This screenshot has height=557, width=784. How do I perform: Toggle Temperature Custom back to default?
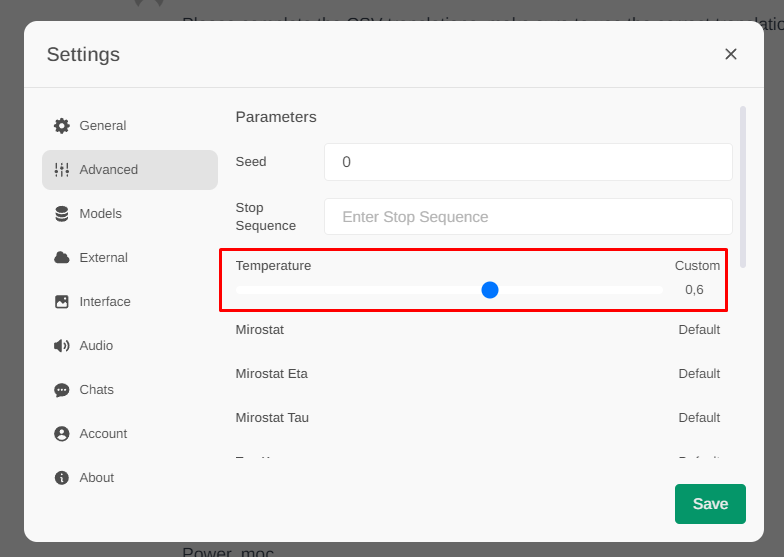pos(697,266)
